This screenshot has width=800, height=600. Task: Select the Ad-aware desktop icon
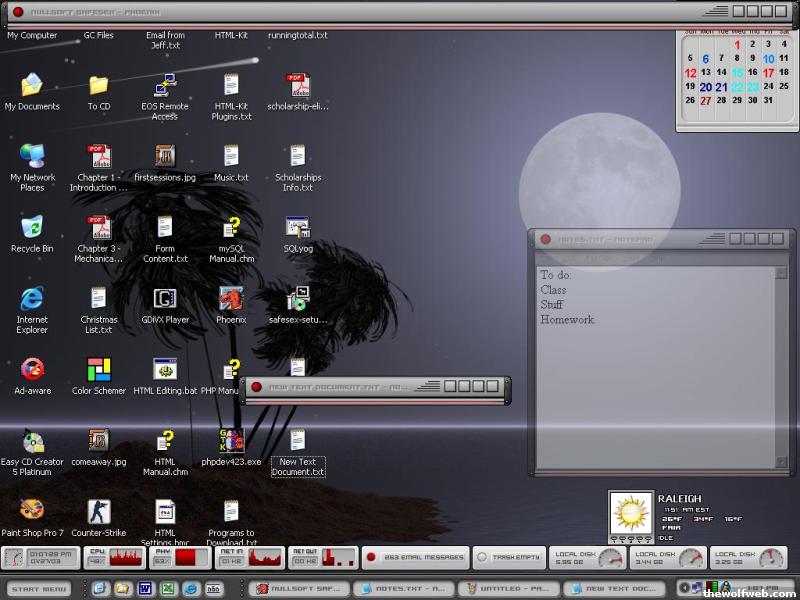32,370
